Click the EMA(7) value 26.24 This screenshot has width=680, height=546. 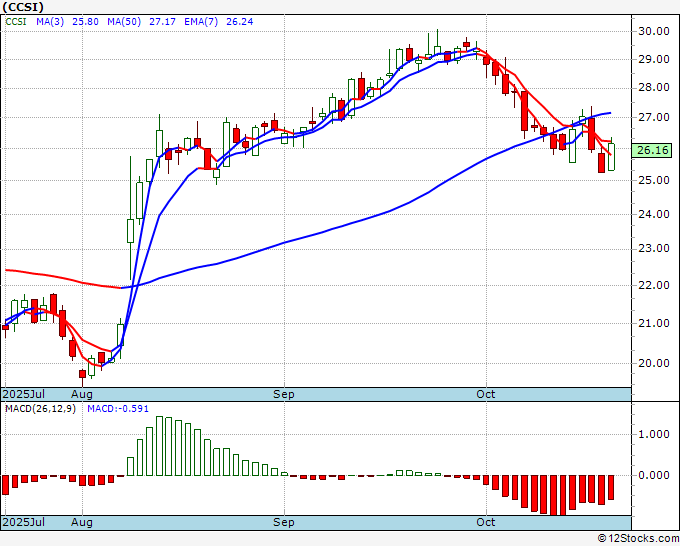(239, 22)
